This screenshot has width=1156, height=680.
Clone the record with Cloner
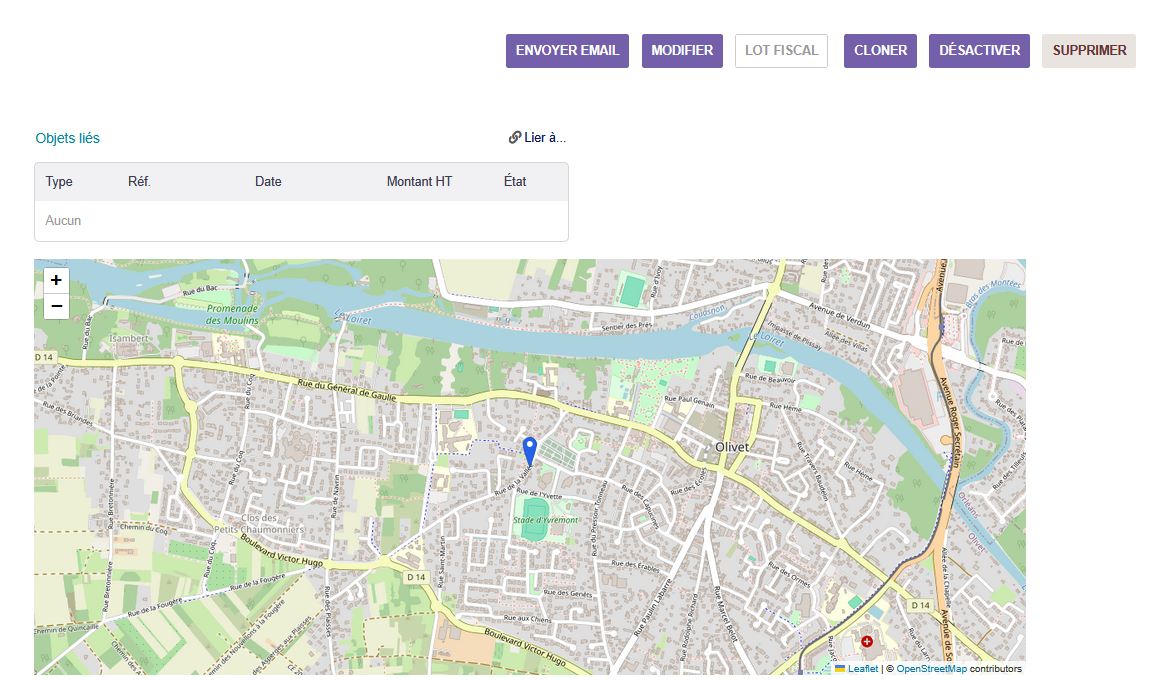pos(880,51)
